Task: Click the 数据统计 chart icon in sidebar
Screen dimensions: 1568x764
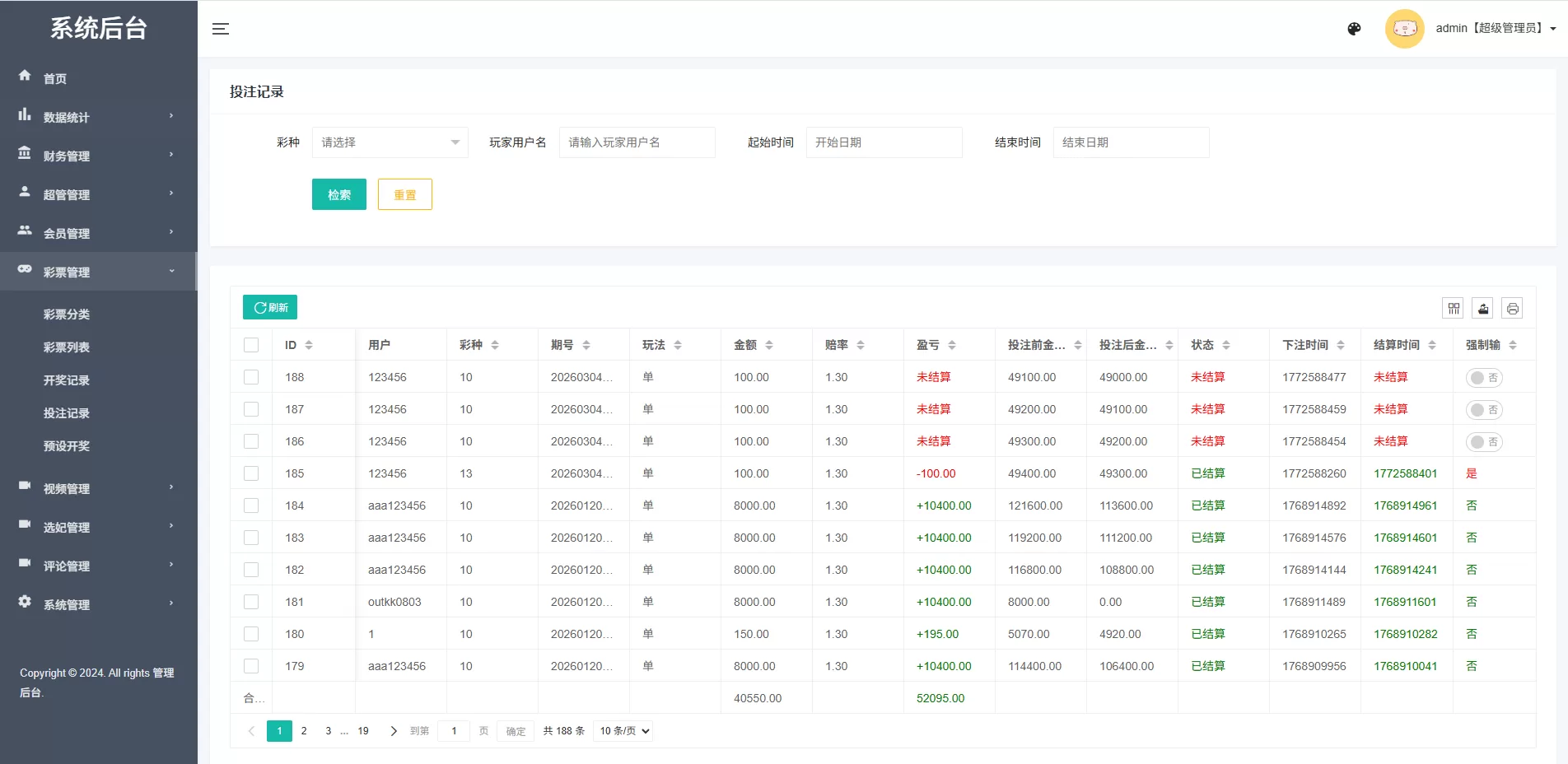Action: click(25, 115)
